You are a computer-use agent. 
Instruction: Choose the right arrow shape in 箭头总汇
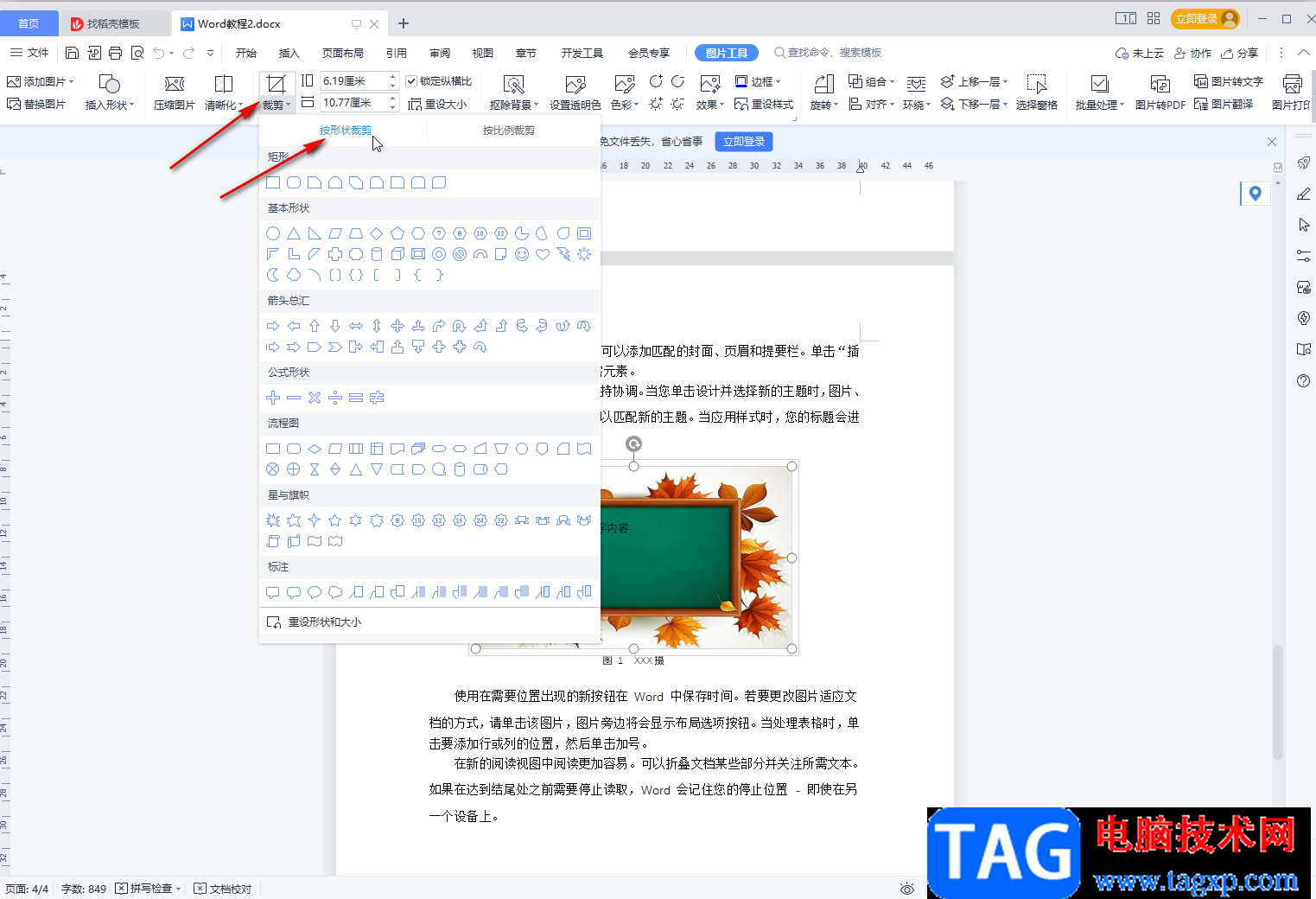point(273,326)
